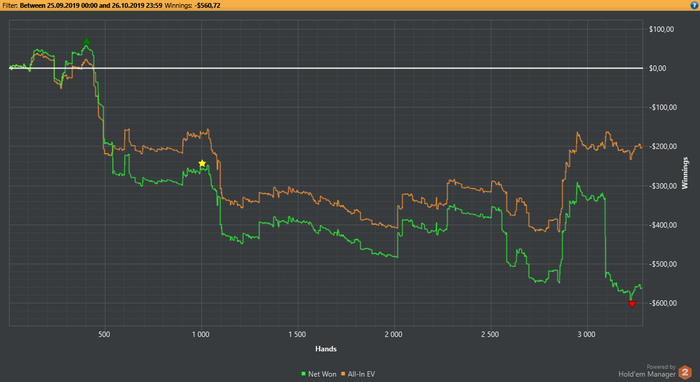Select the red lowest-point triangle marker

pyautogui.click(x=632, y=304)
